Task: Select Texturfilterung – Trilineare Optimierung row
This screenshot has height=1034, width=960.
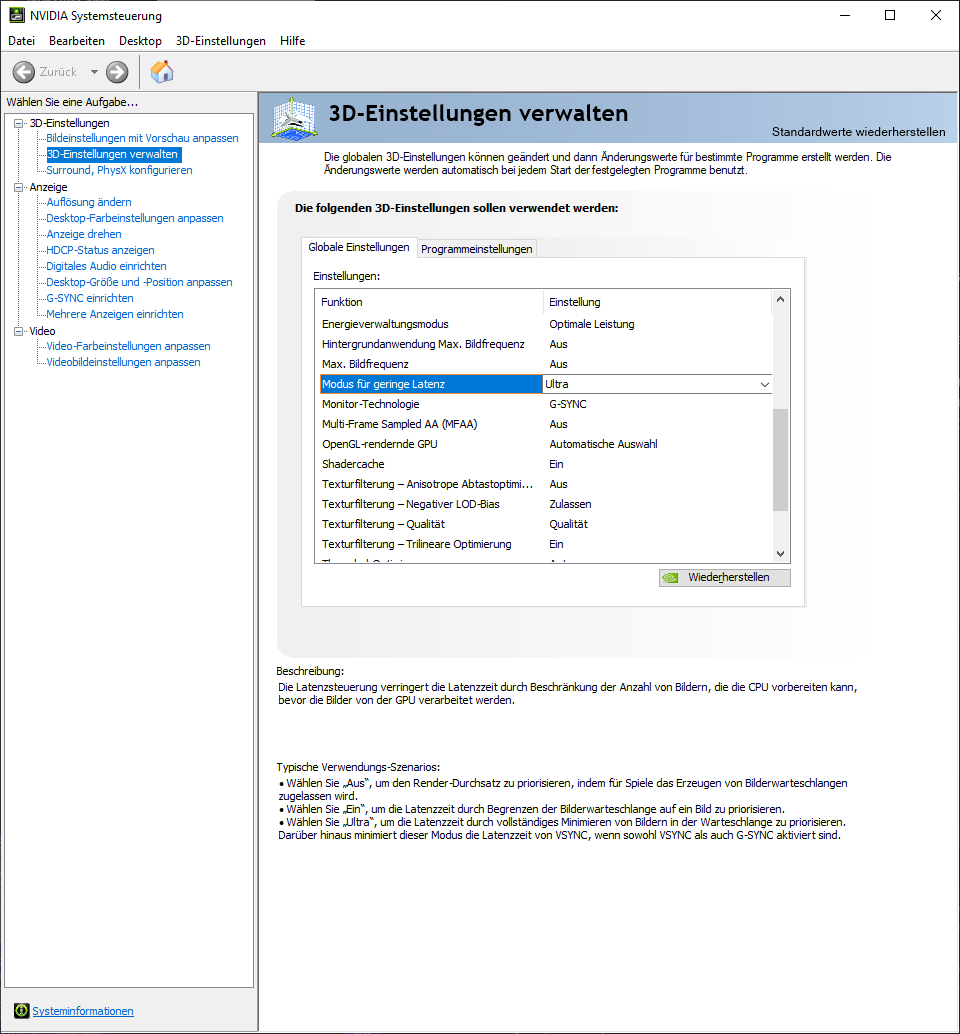Action: click(x=544, y=544)
